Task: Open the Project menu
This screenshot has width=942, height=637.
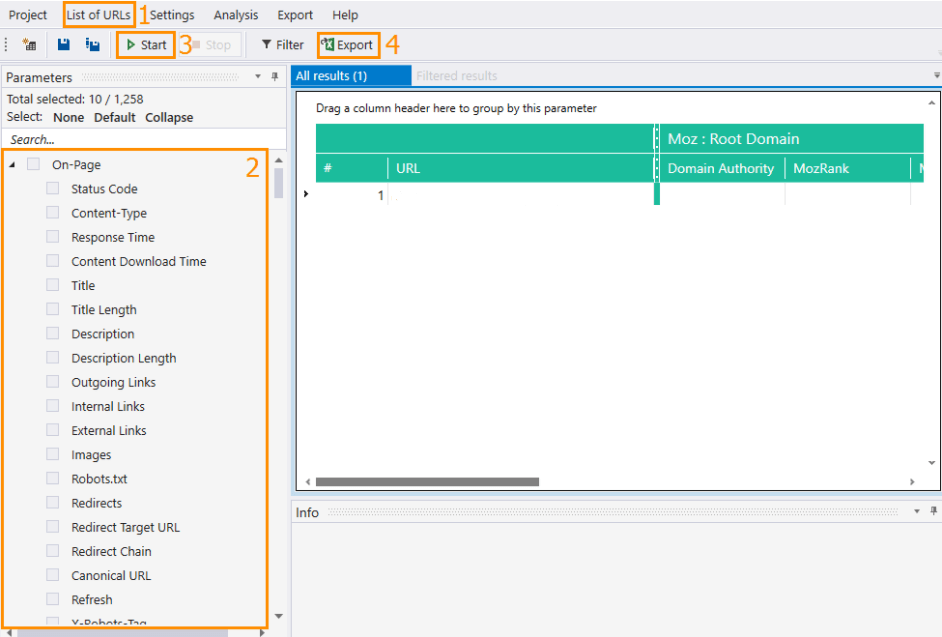Action: (28, 15)
